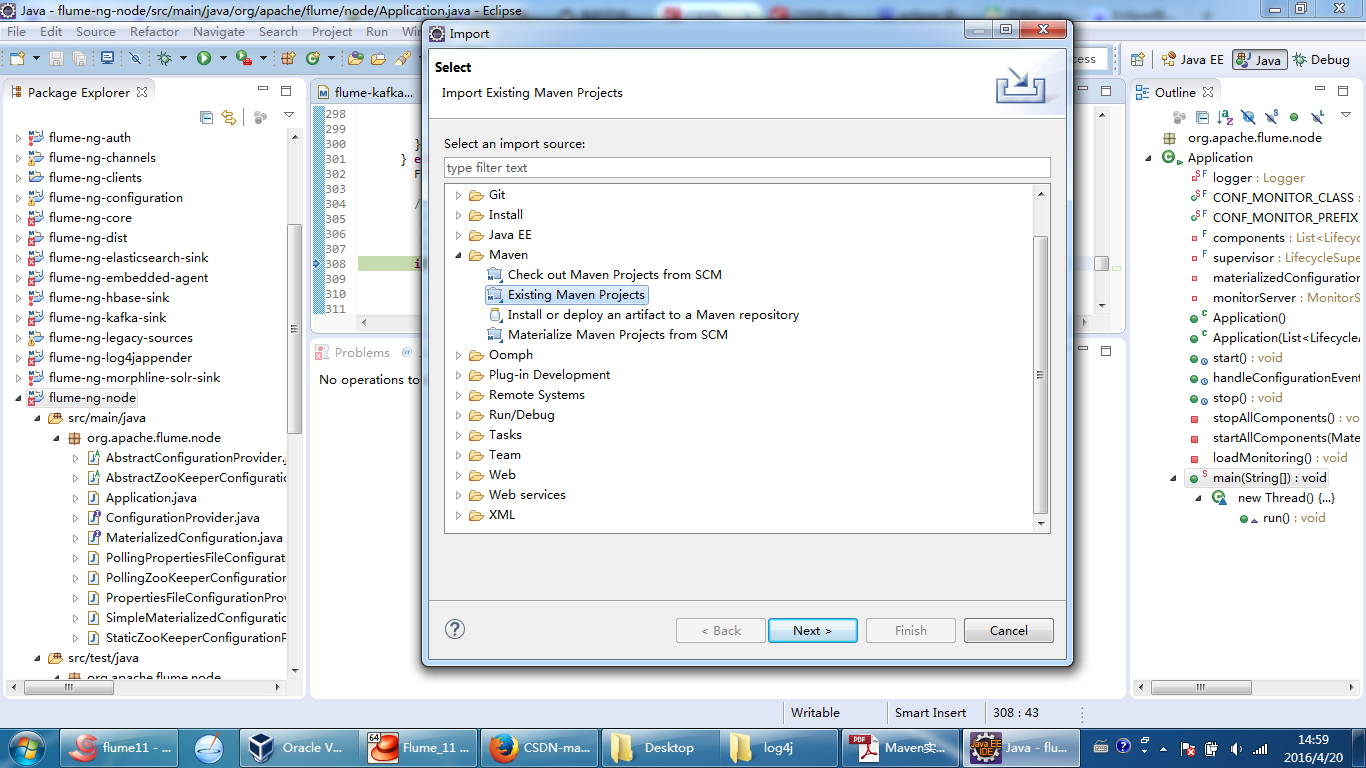Click the Sort alphabetically icon in Outline

[1226, 117]
